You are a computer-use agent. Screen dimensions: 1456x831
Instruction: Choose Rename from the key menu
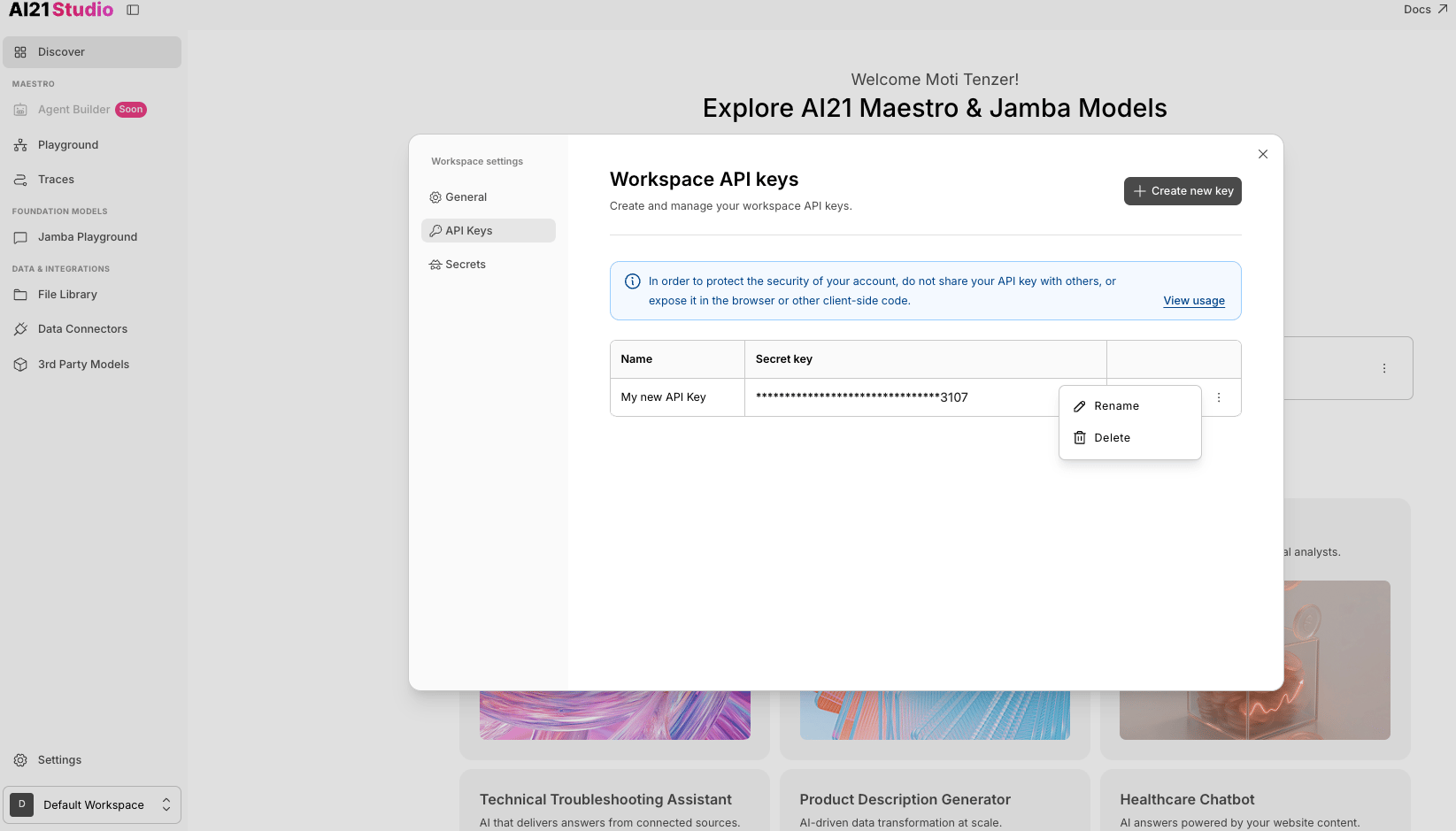point(1130,406)
